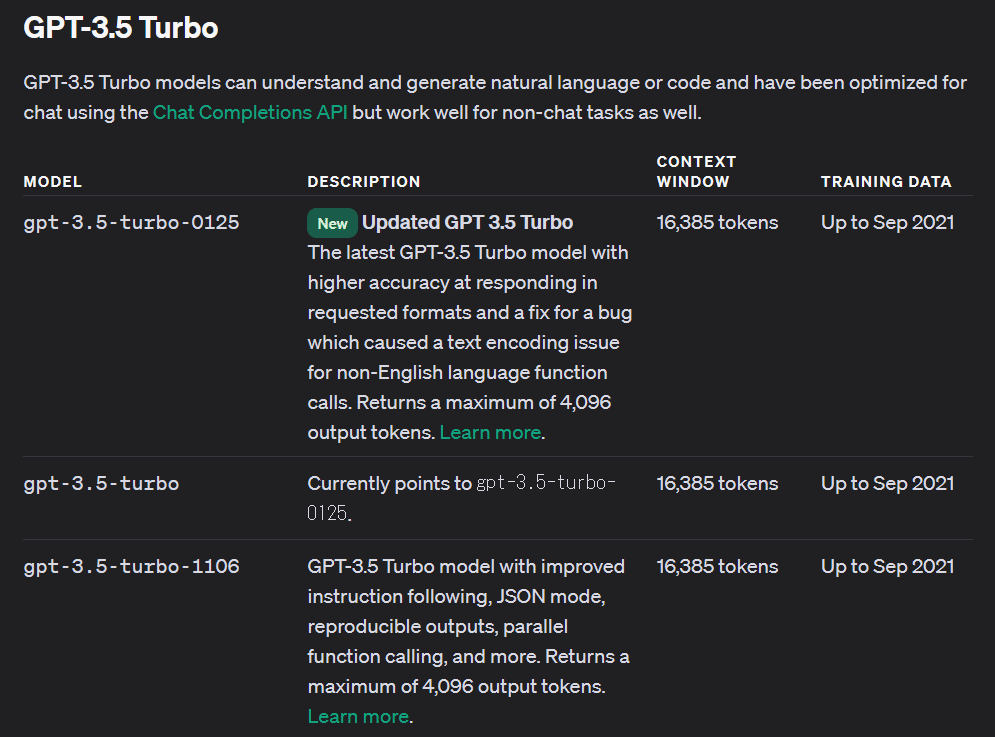
Task: Click the DESCRIPTION column header
Action: pos(364,182)
